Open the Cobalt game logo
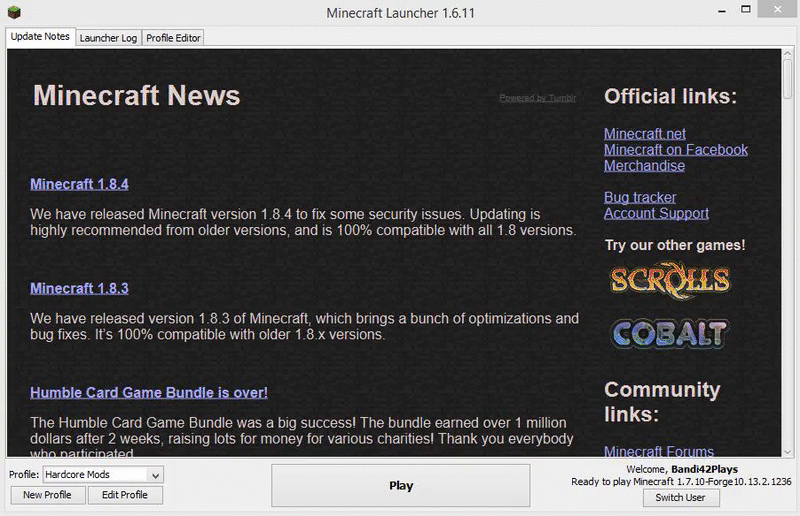The image size is (800, 516). point(670,334)
